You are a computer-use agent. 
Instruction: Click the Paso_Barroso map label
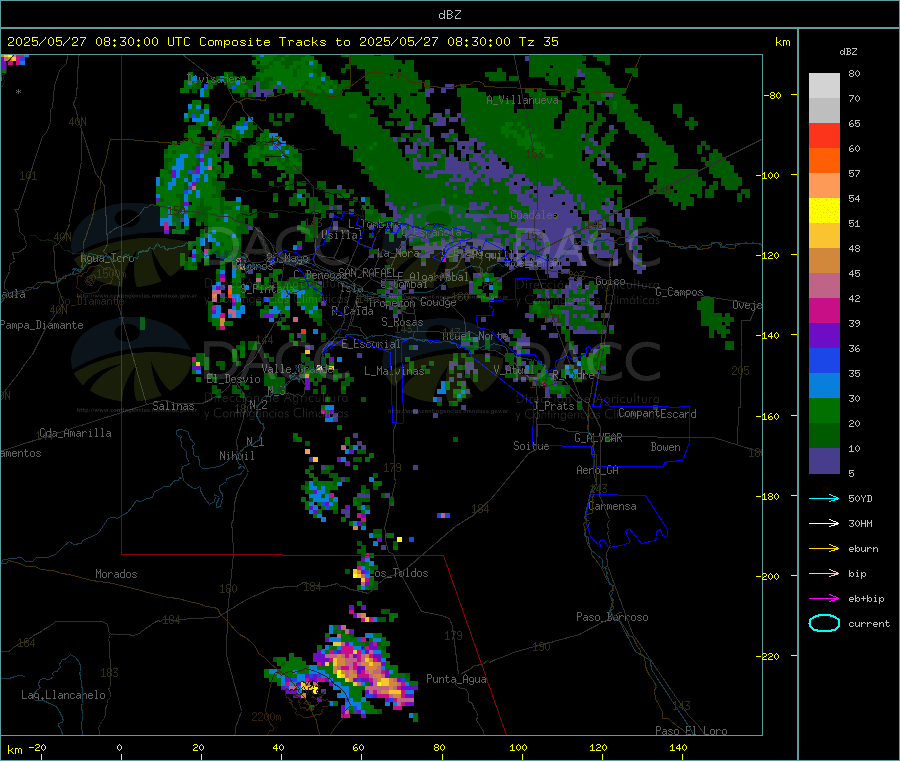coord(612,617)
